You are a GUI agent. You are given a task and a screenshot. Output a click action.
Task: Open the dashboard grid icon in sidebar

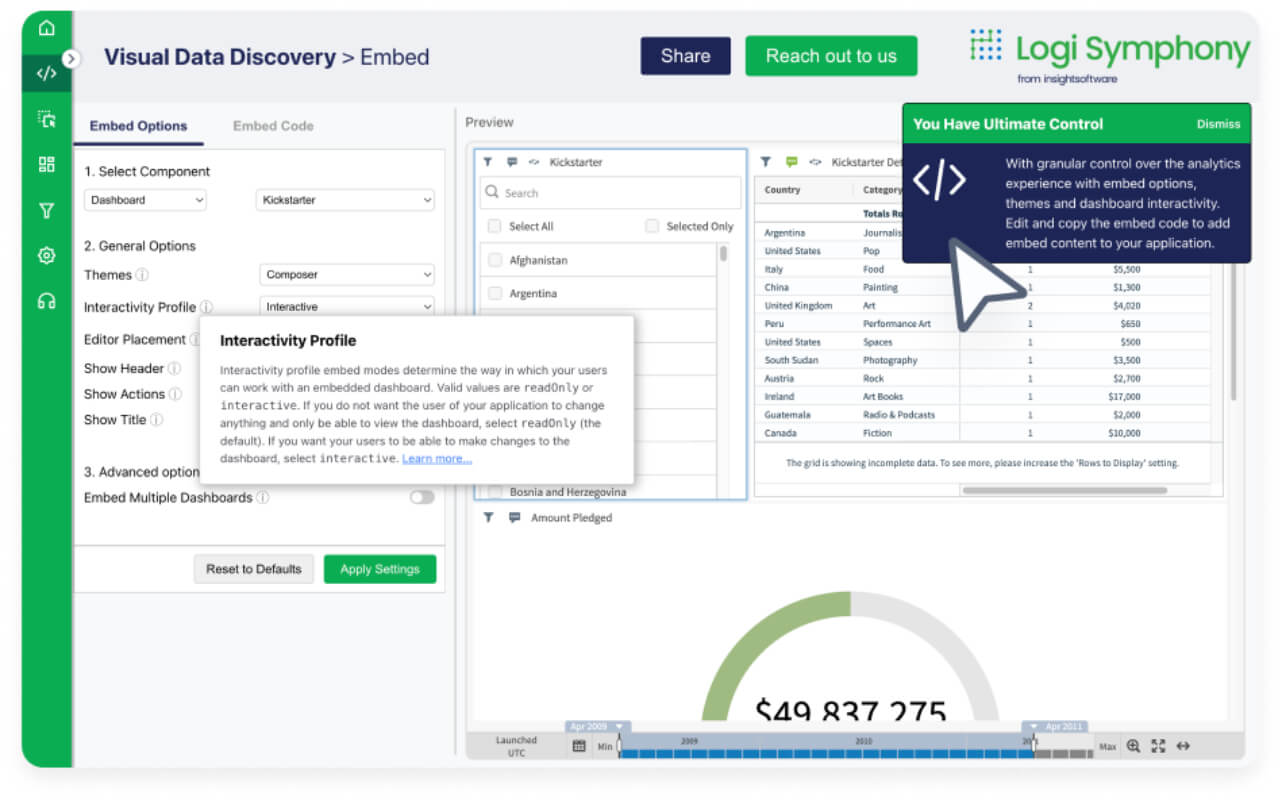(46, 164)
